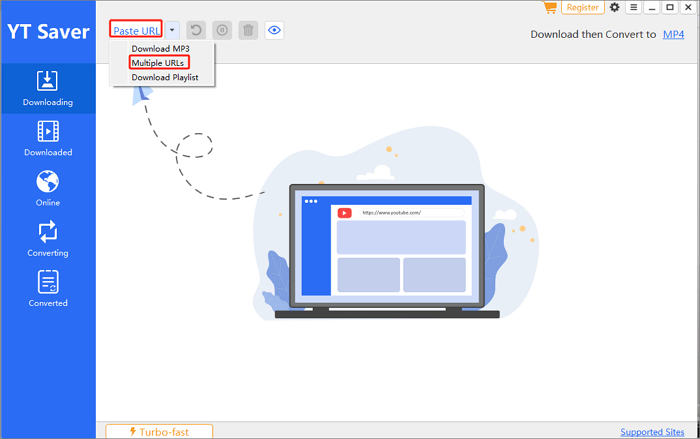
Task: Select Download Playlist menu entry
Action: click(165, 77)
